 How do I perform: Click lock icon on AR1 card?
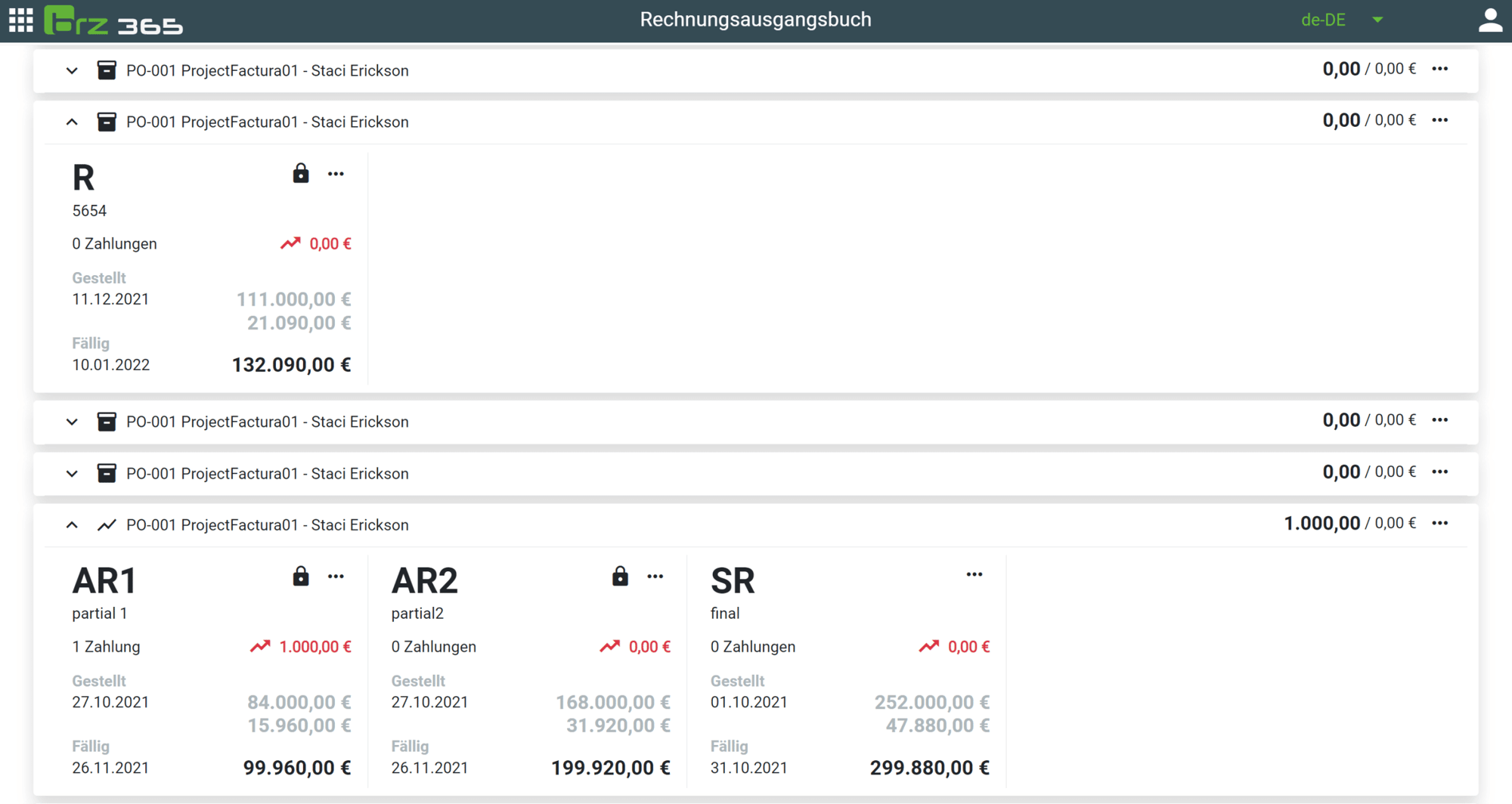[x=301, y=577]
